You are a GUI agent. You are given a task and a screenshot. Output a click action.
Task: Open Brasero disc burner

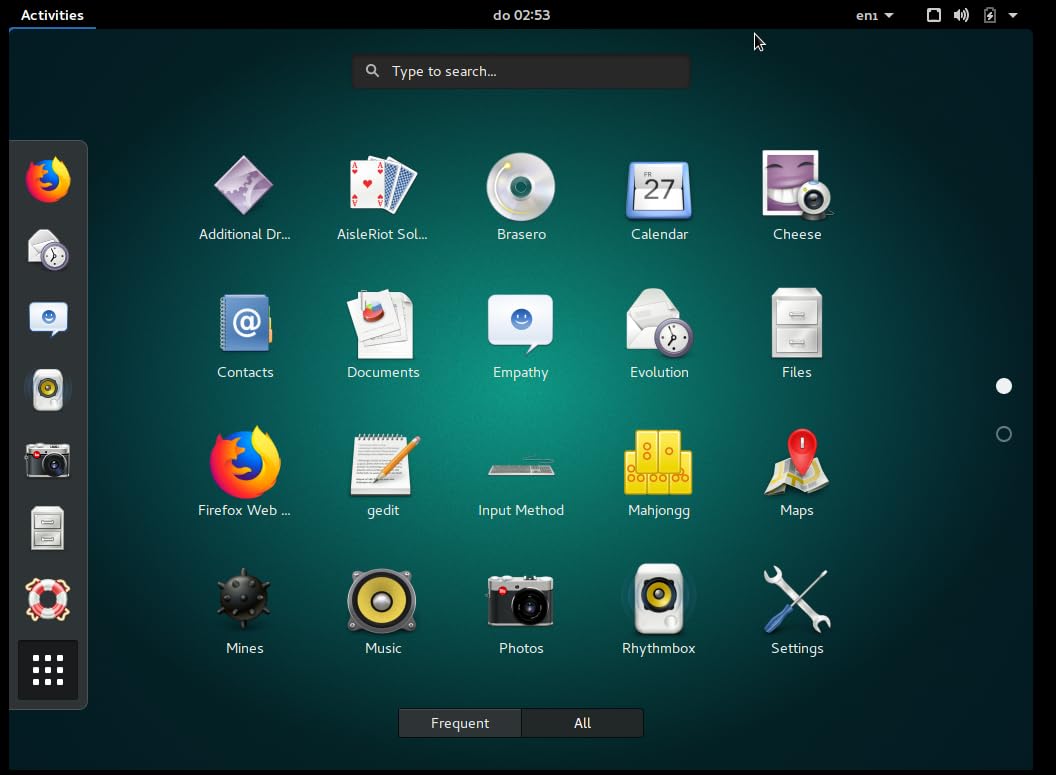tap(521, 198)
